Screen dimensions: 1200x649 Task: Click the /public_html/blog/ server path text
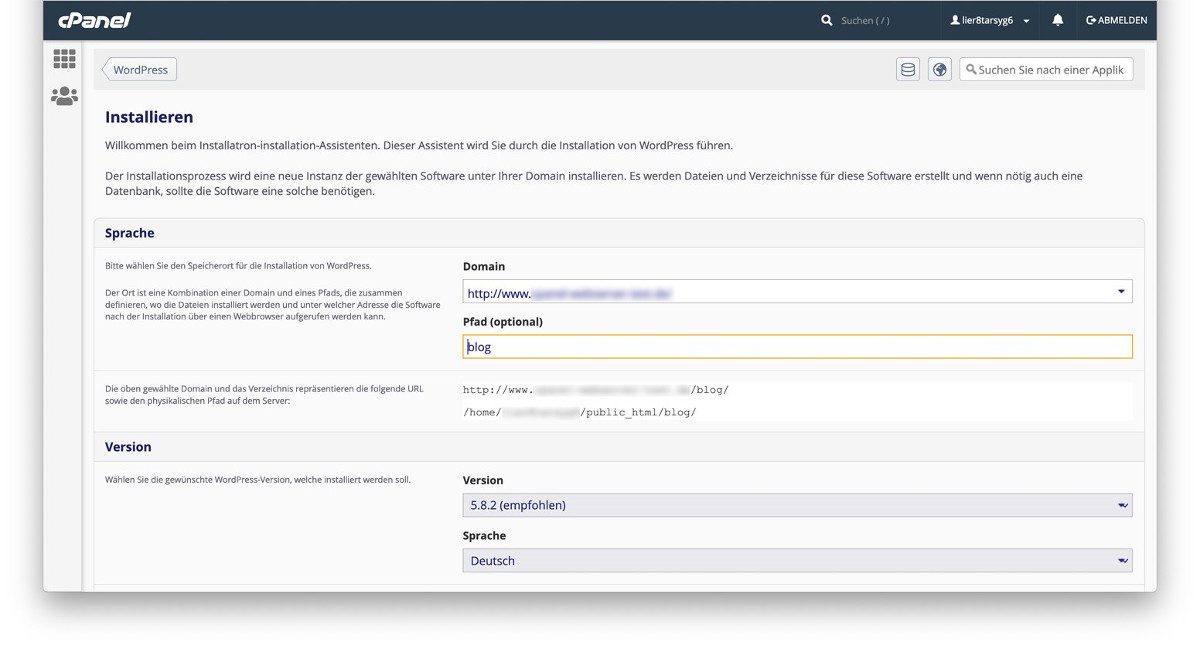580,412
